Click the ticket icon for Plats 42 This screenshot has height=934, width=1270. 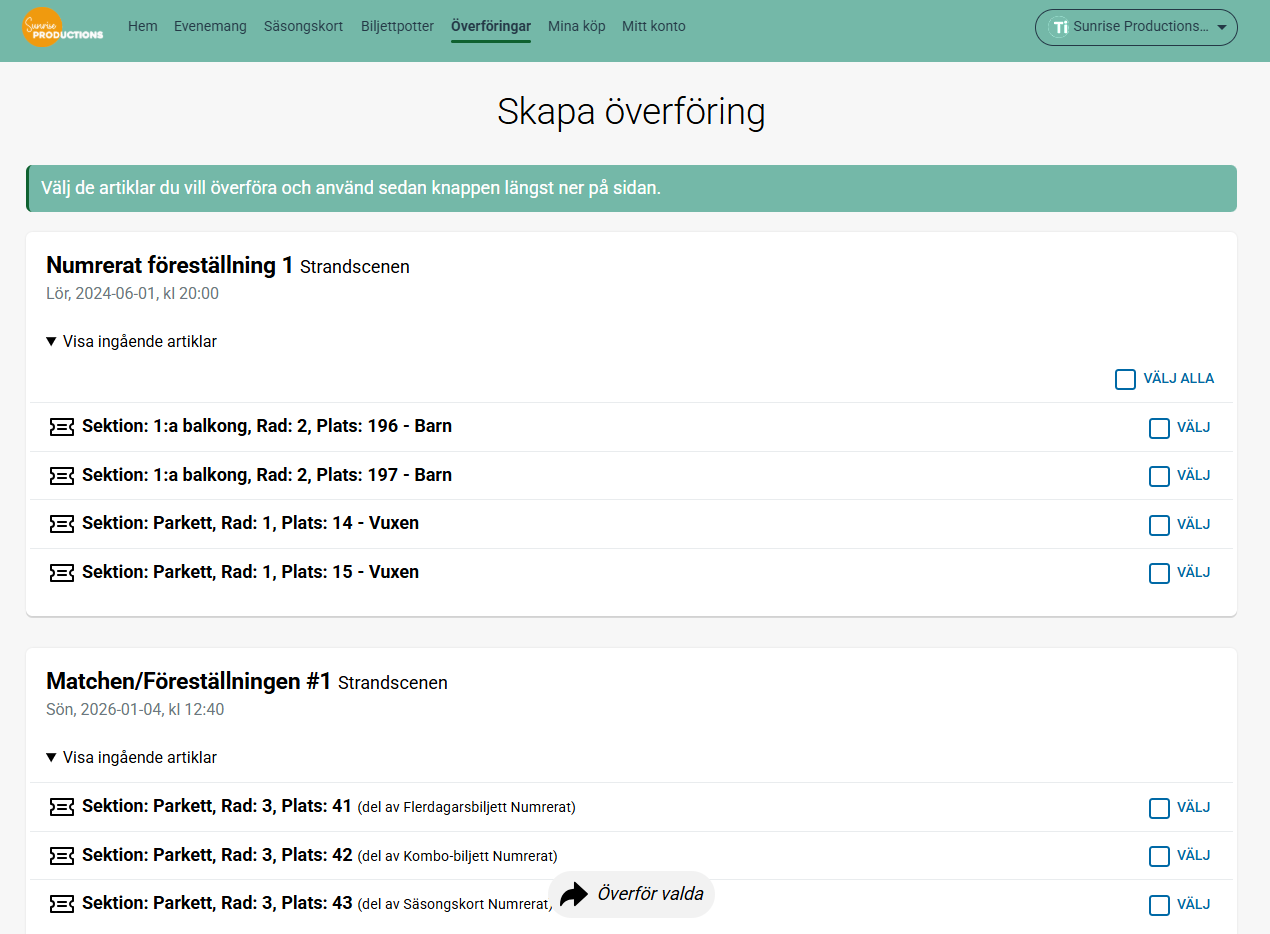62,856
